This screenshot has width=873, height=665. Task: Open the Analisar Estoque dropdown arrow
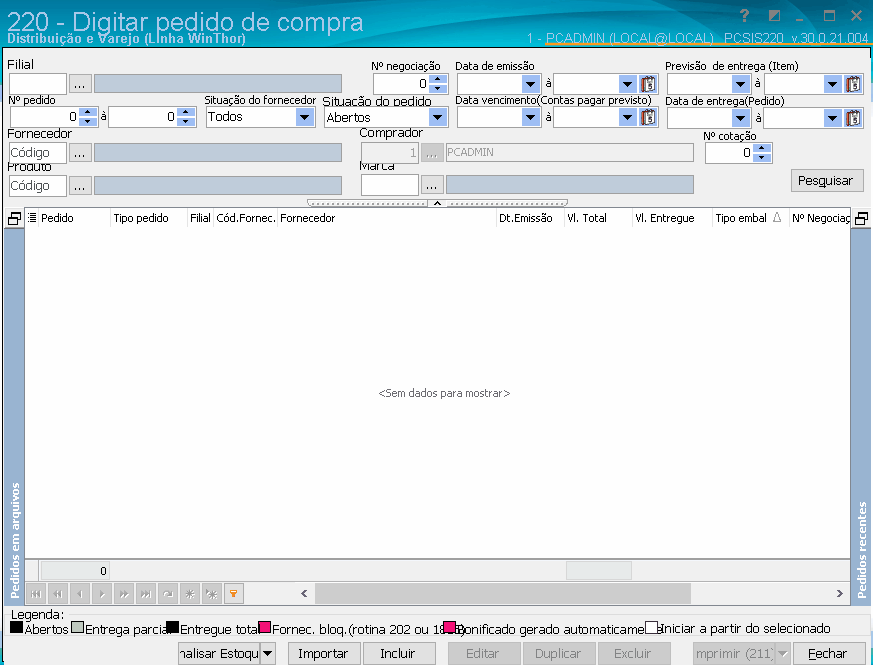268,654
